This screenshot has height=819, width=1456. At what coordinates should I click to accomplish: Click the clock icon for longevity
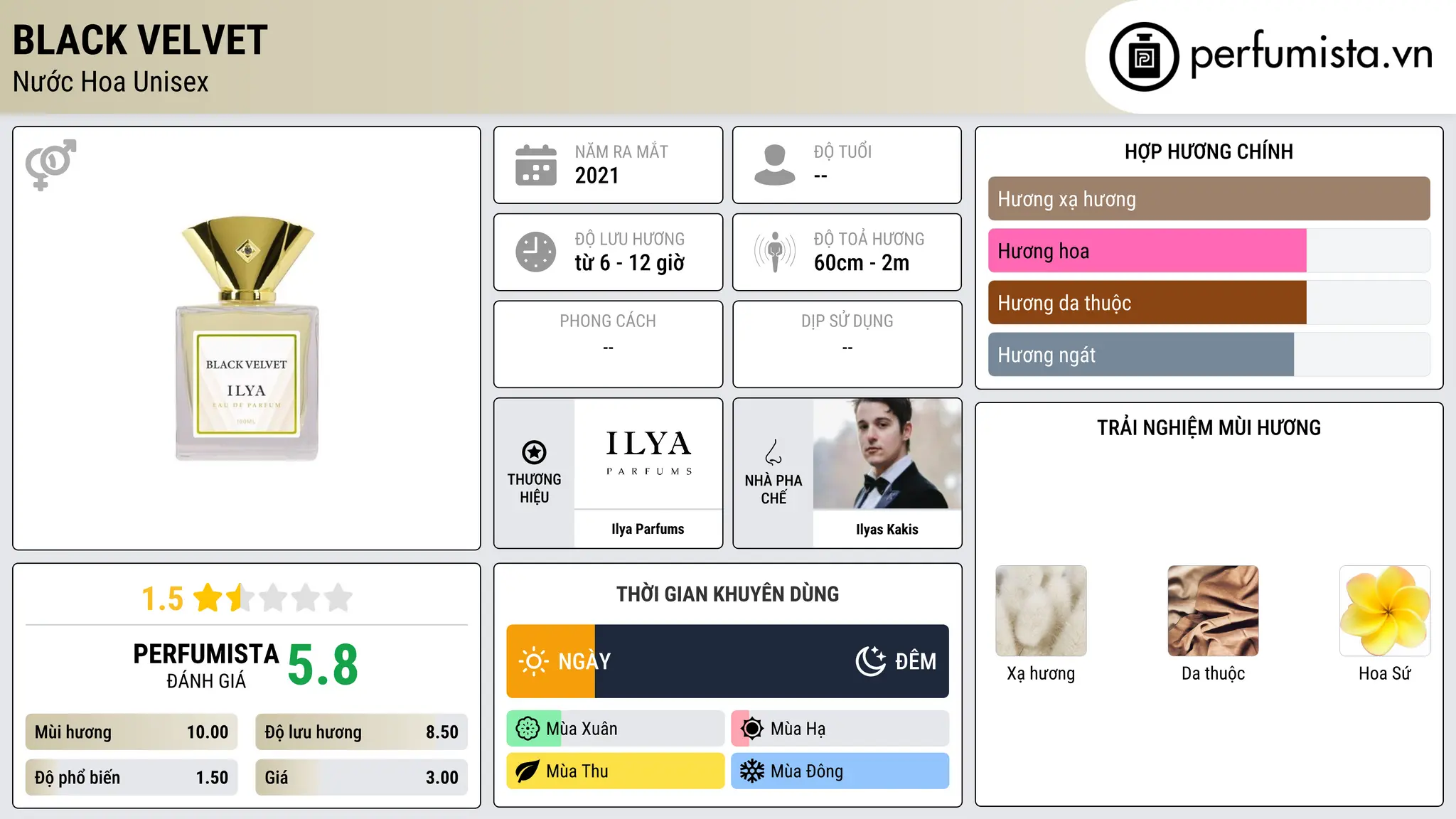[536, 252]
